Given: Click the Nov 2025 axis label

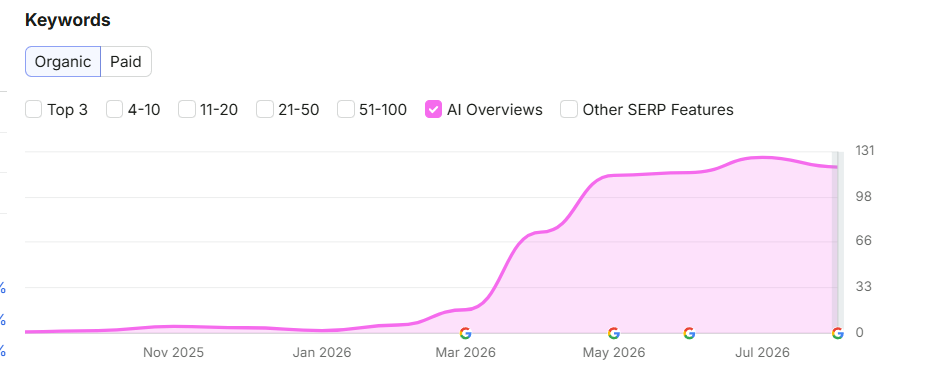Looking at the screenshot, I should click(x=174, y=353).
